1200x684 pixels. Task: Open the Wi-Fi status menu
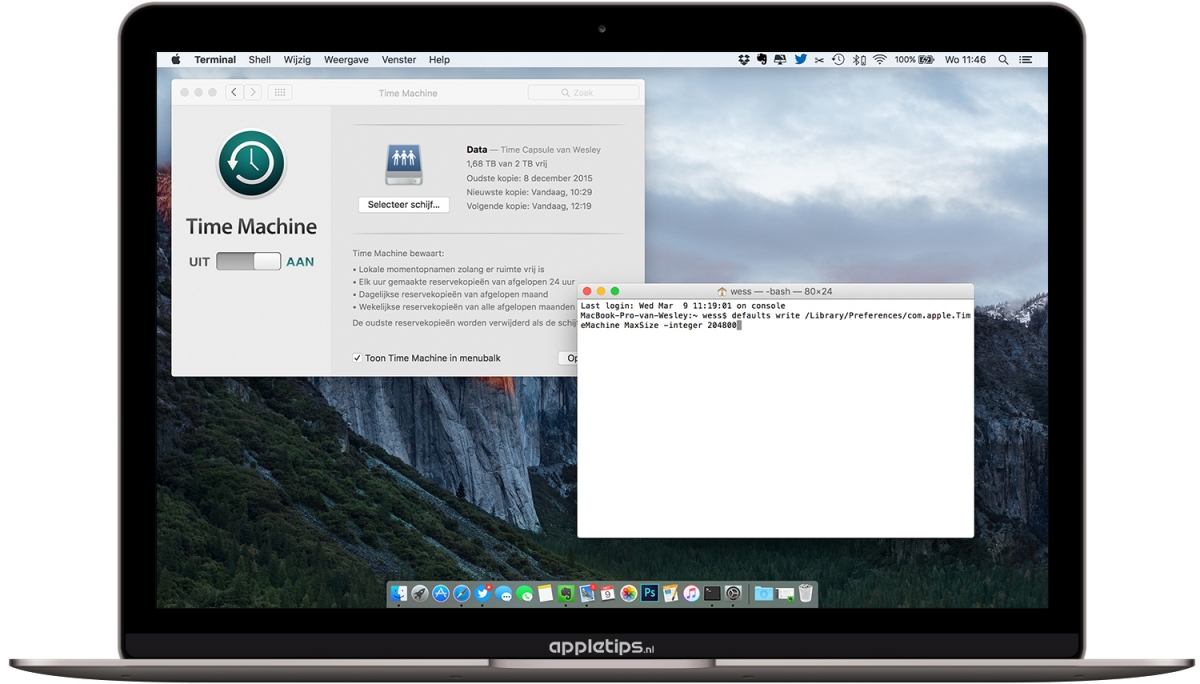880,60
